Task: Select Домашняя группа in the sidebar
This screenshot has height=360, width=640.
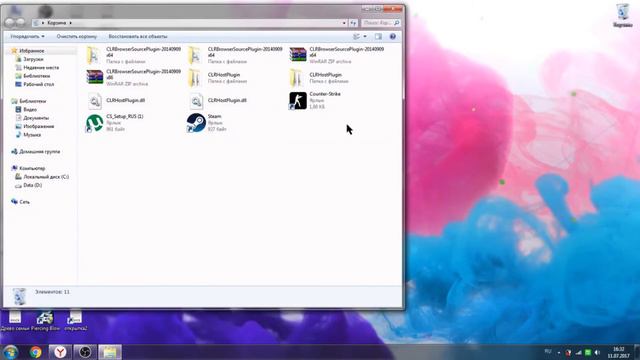Action: (x=39, y=151)
